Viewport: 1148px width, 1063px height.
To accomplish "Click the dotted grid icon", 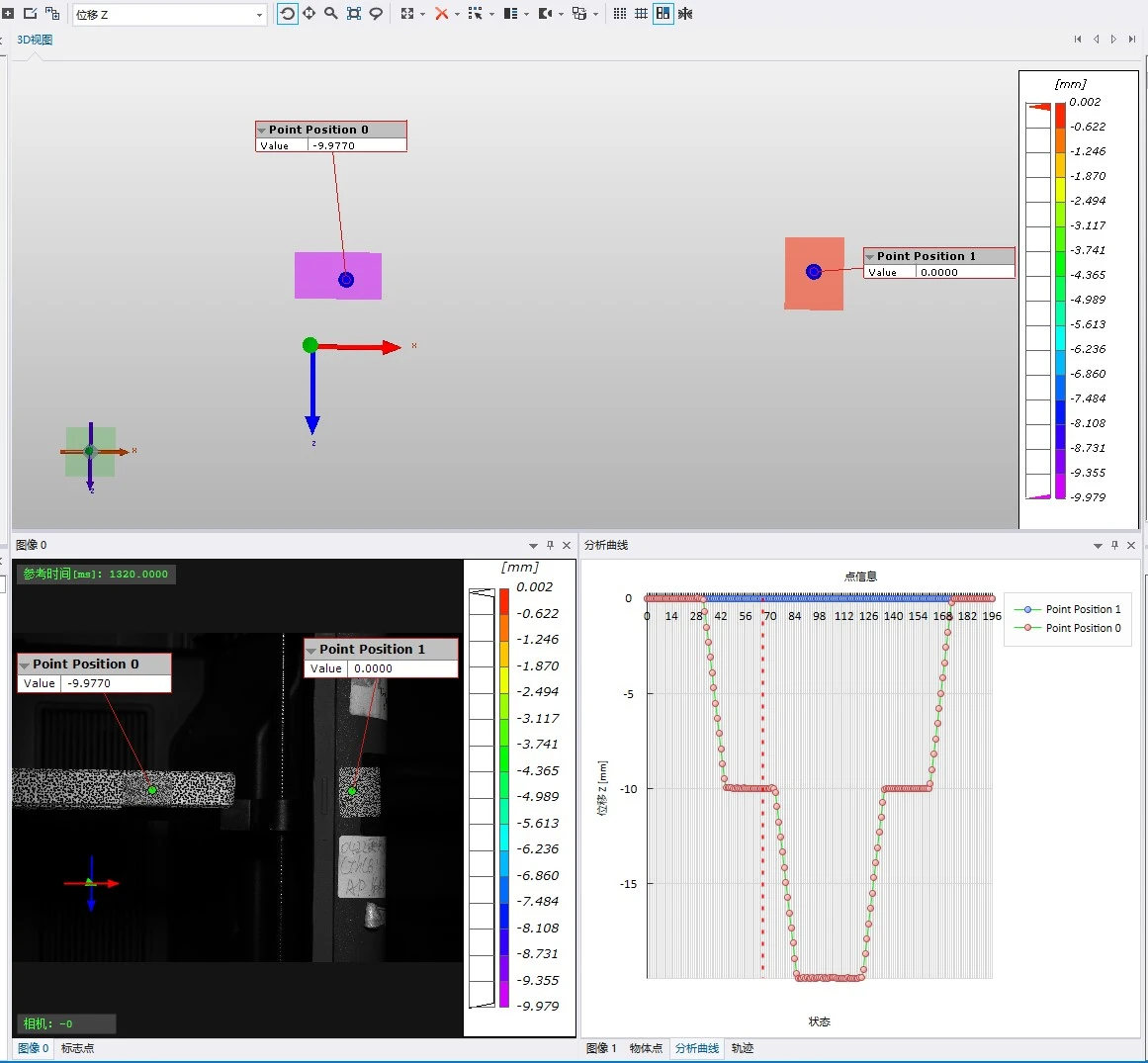I will pos(619,13).
